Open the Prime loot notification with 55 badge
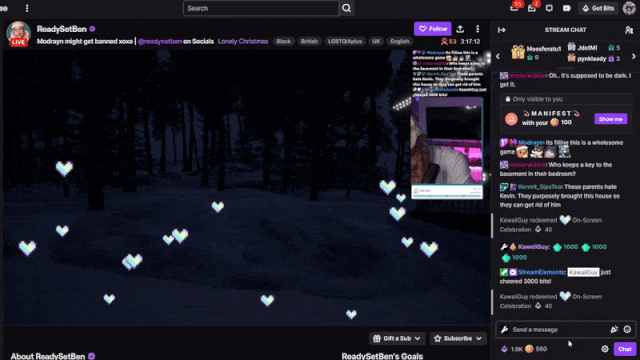Screen dimensions: 640x360 point(515,8)
